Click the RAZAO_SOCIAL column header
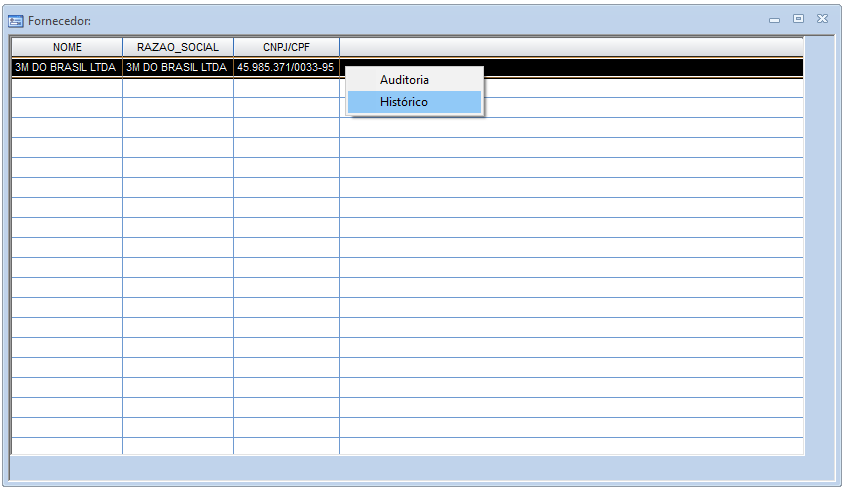 [x=178, y=47]
